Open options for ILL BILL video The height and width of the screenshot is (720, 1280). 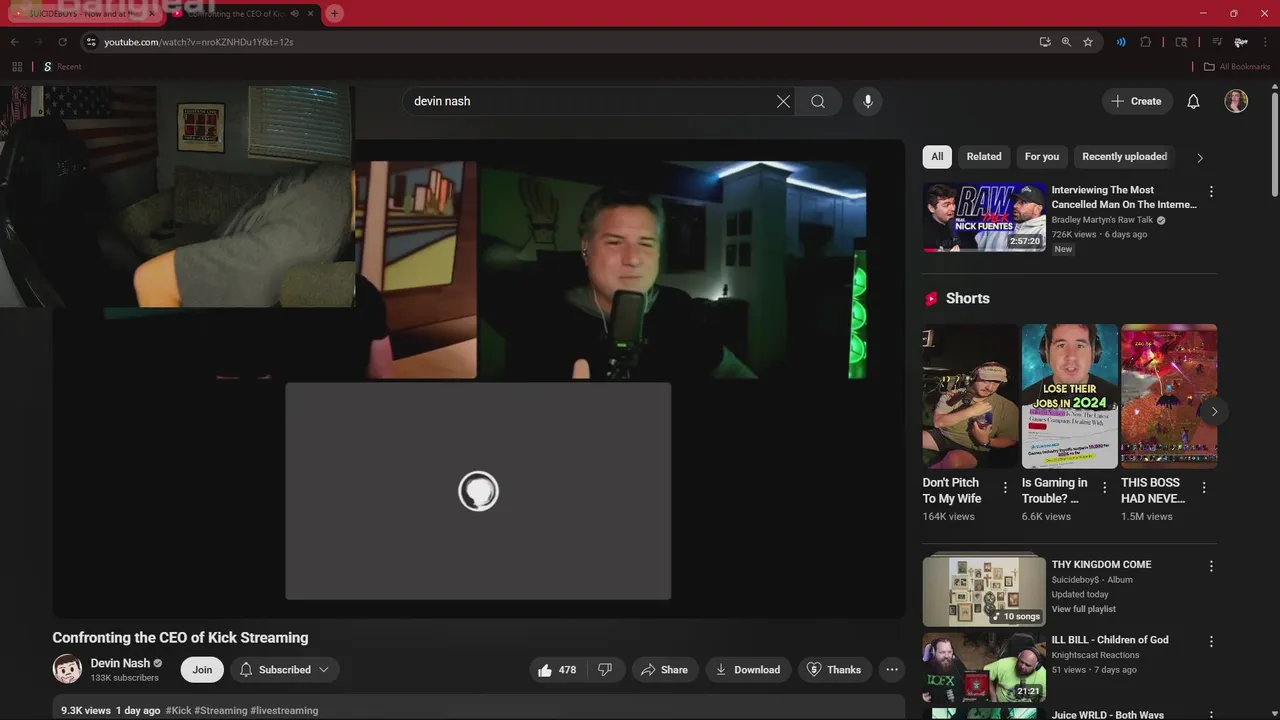tap(1211, 641)
